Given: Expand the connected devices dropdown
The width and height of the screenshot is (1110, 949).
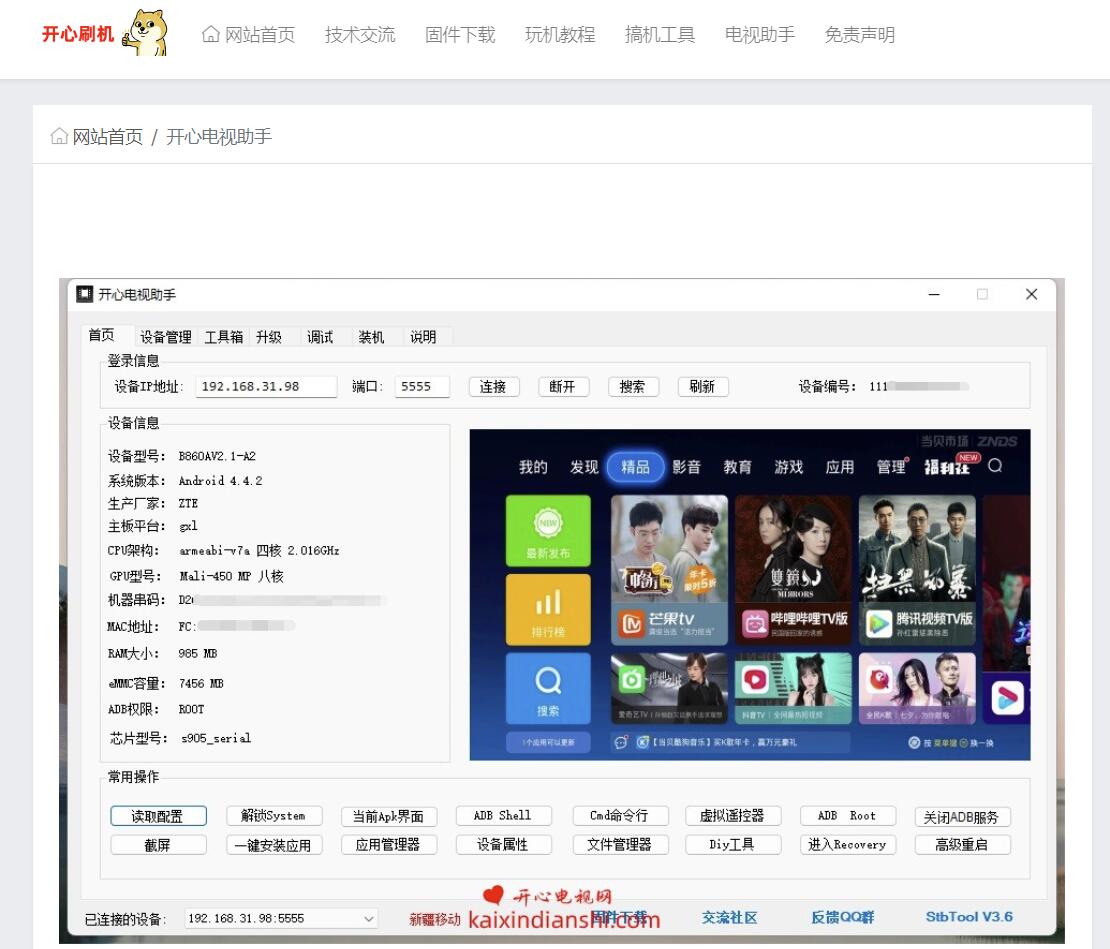Looking at the screenshot, I should [371, 918].
